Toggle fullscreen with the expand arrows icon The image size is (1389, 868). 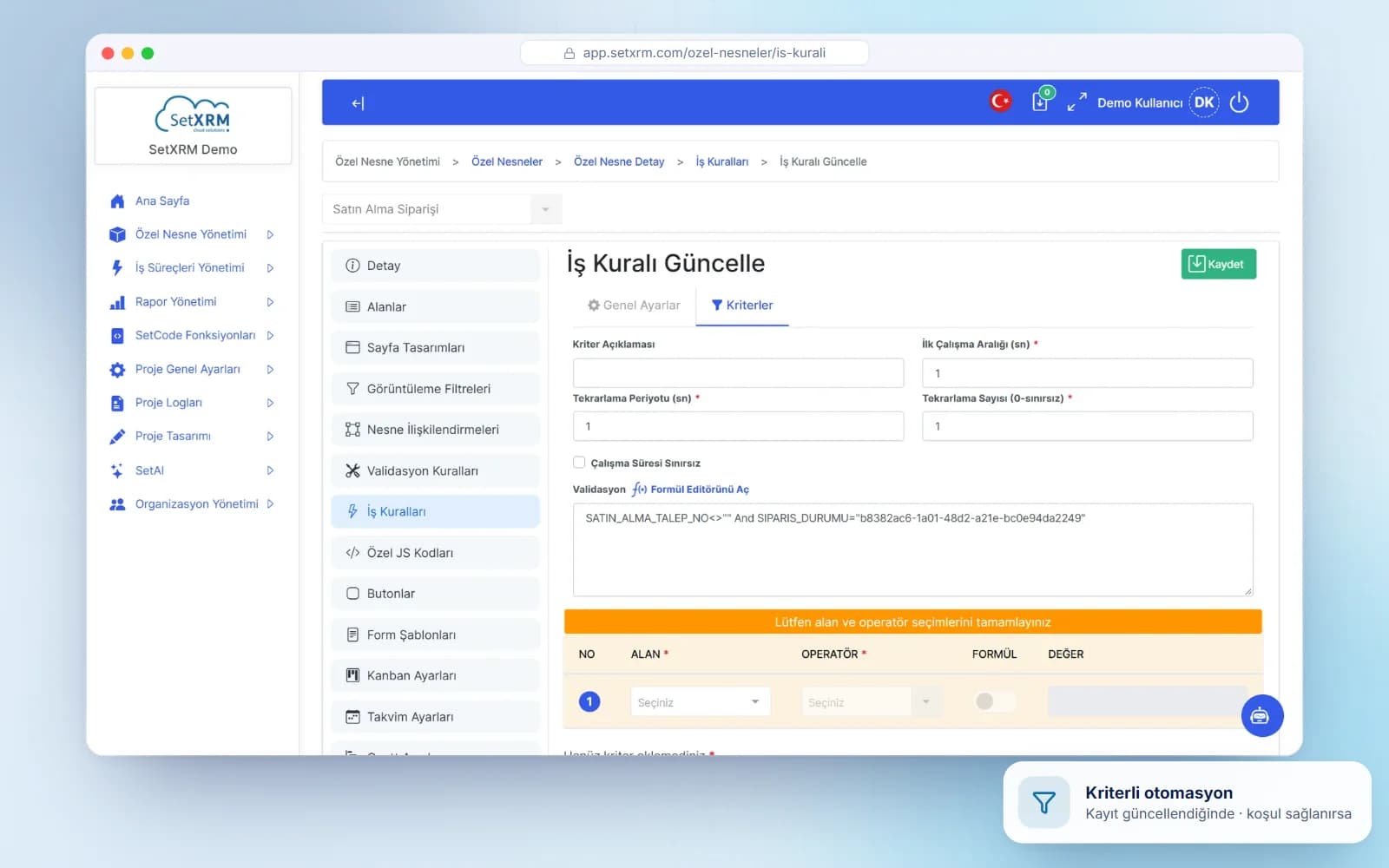pos(1076,102)
